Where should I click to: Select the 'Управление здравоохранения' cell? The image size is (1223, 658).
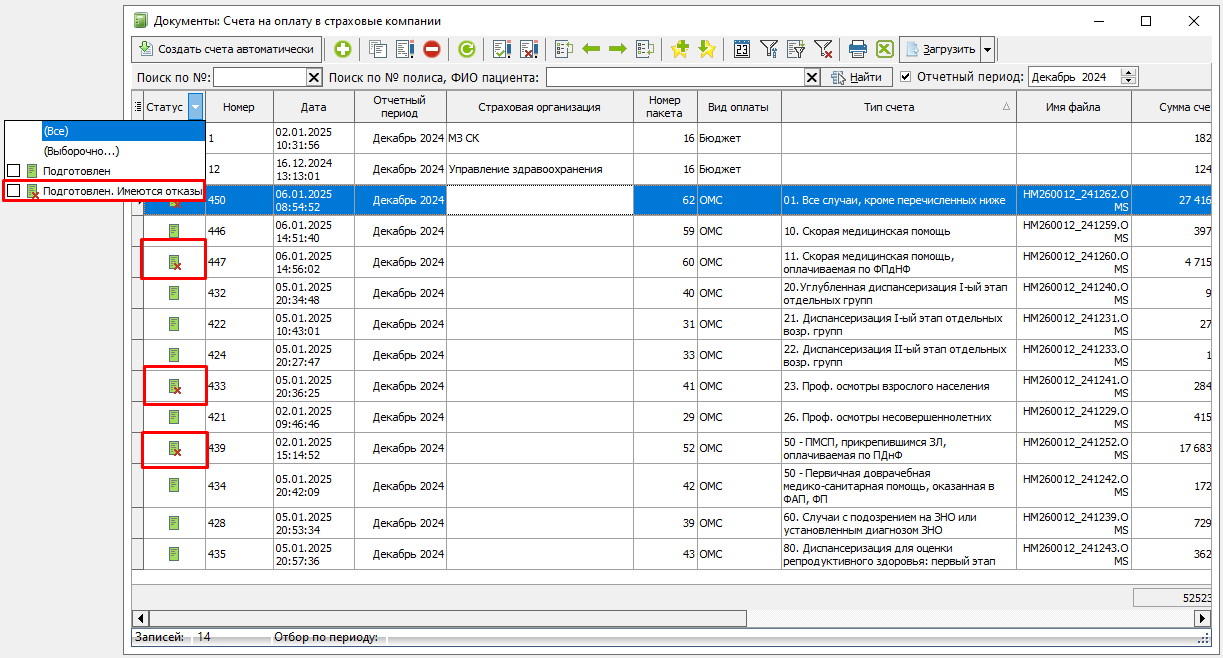[539, 169]
